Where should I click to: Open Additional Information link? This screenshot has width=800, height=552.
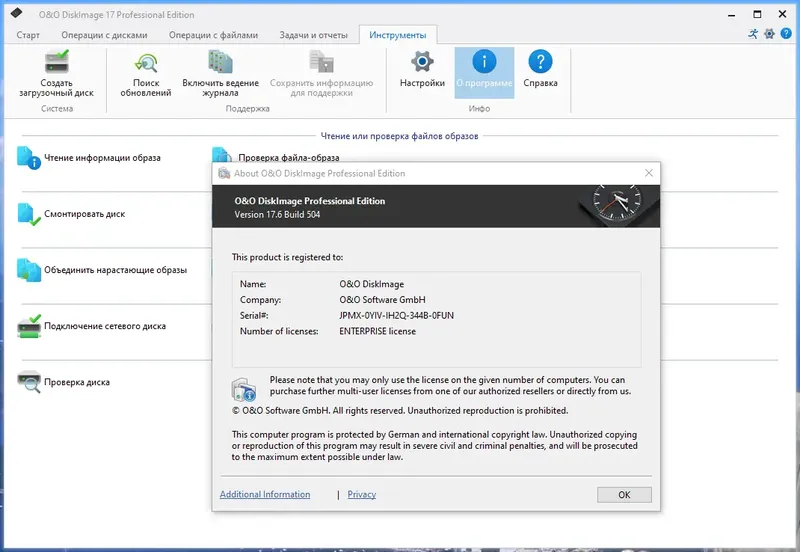click(x=265, y=494)
